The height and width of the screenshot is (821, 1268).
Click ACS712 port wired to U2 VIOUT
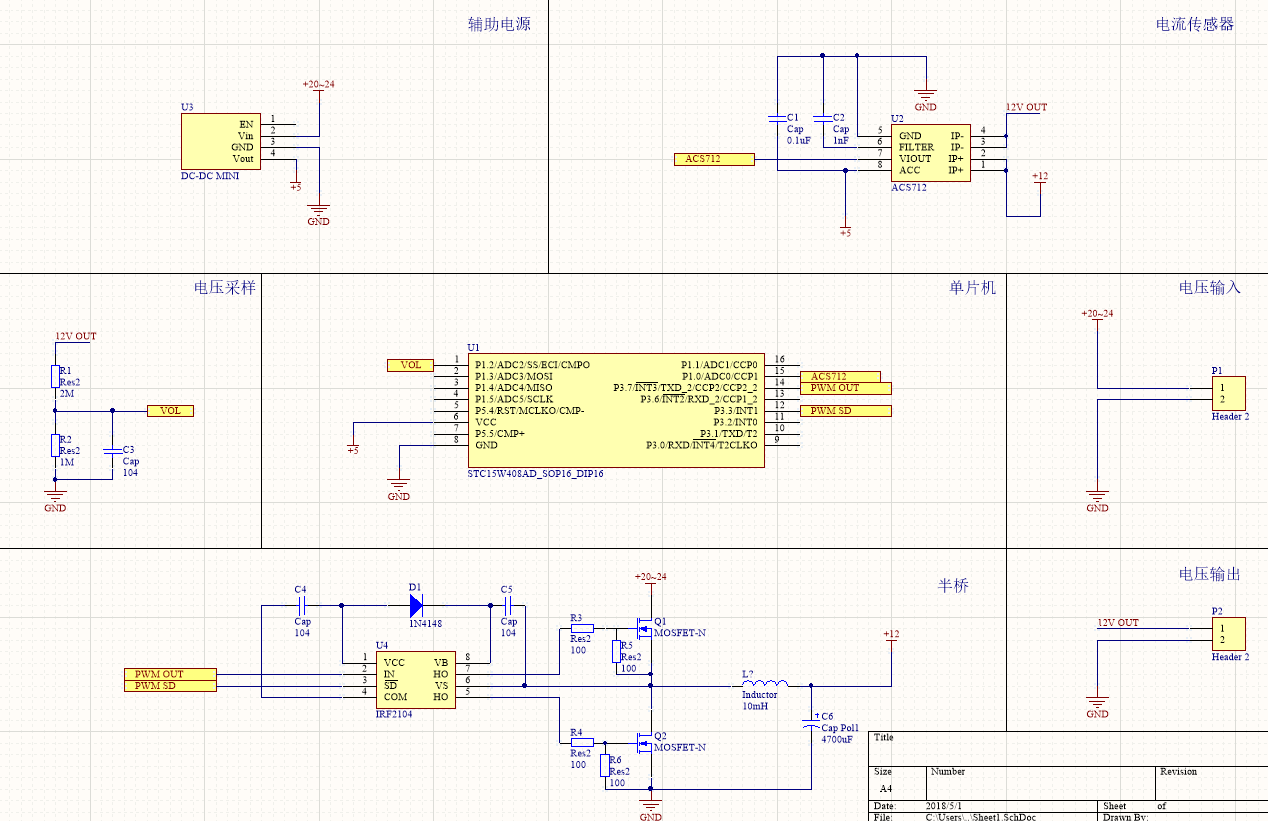[x=714, y=159]
